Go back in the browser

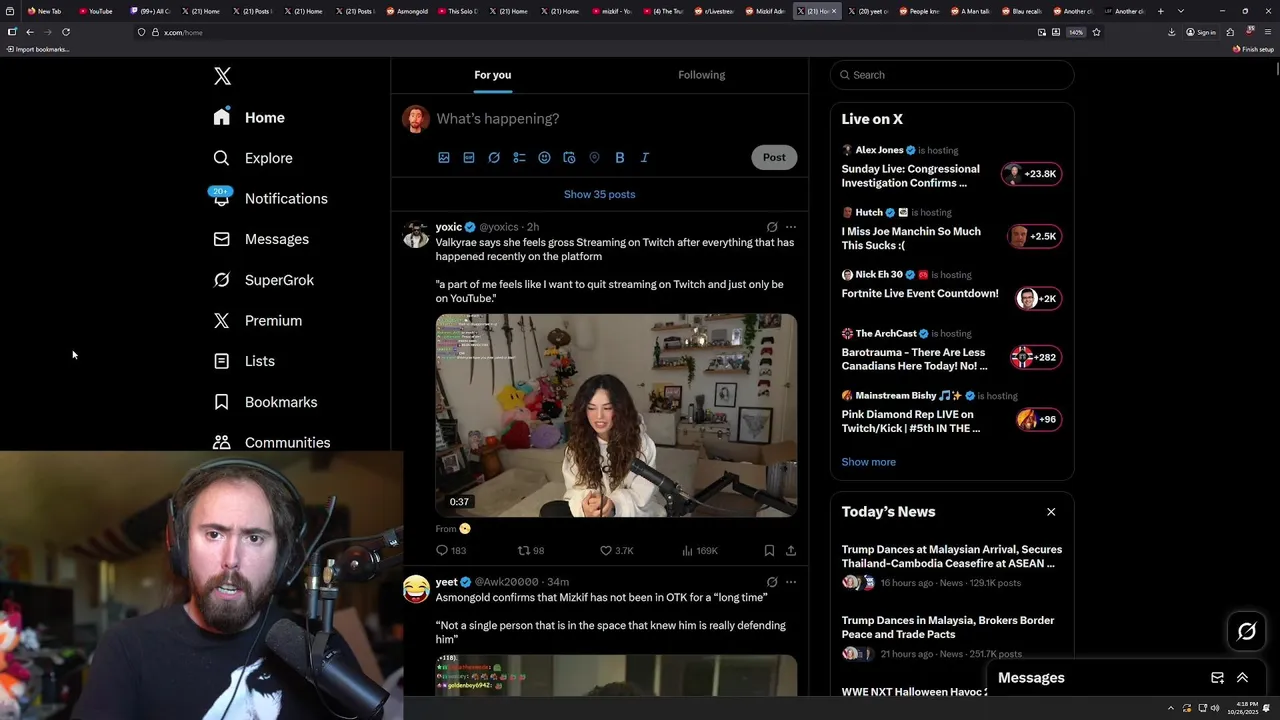pyautogui.click(x=30, y=32)
